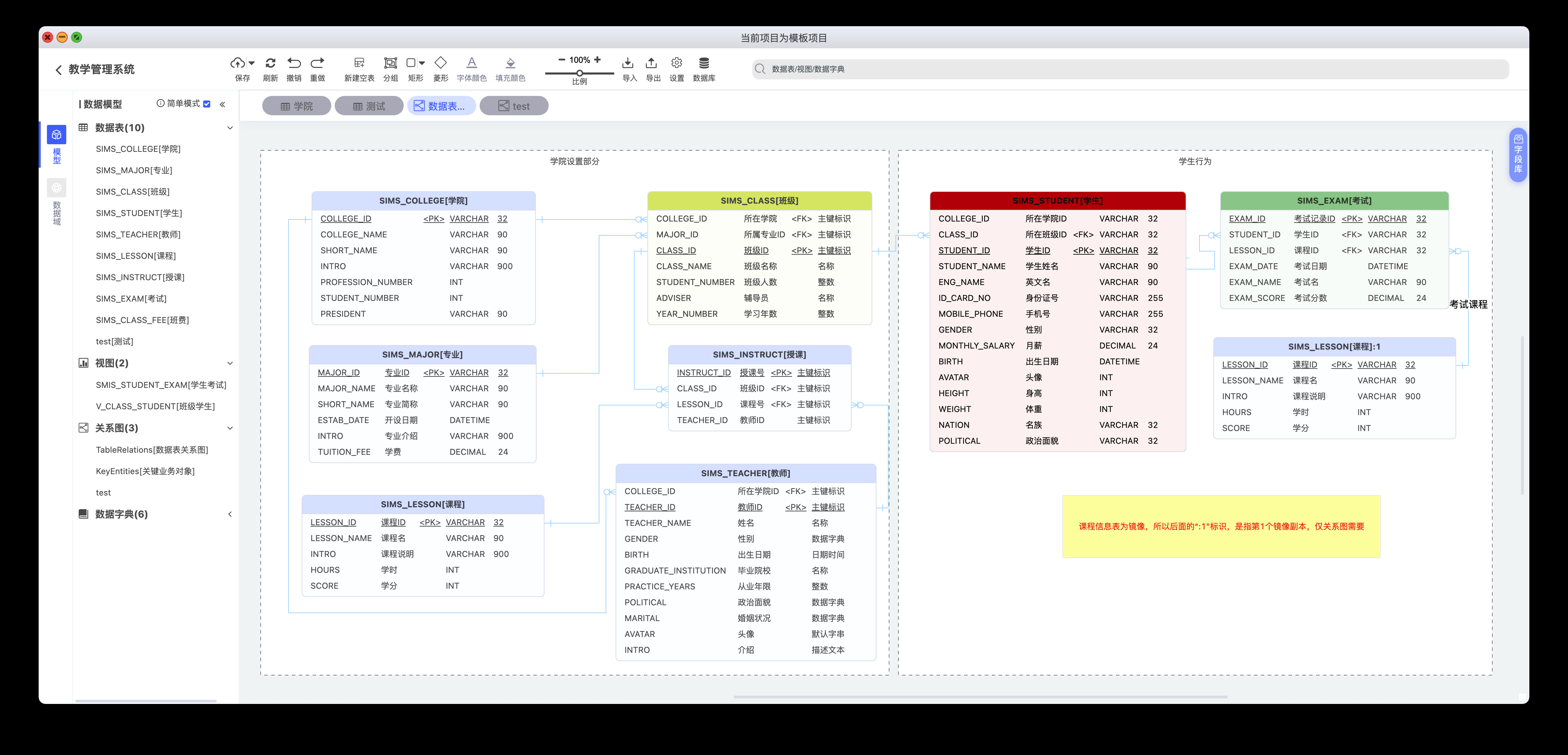
Task: Expand the 数据字典(6) section
Action: pyautogui.click(x=230, y=514)
